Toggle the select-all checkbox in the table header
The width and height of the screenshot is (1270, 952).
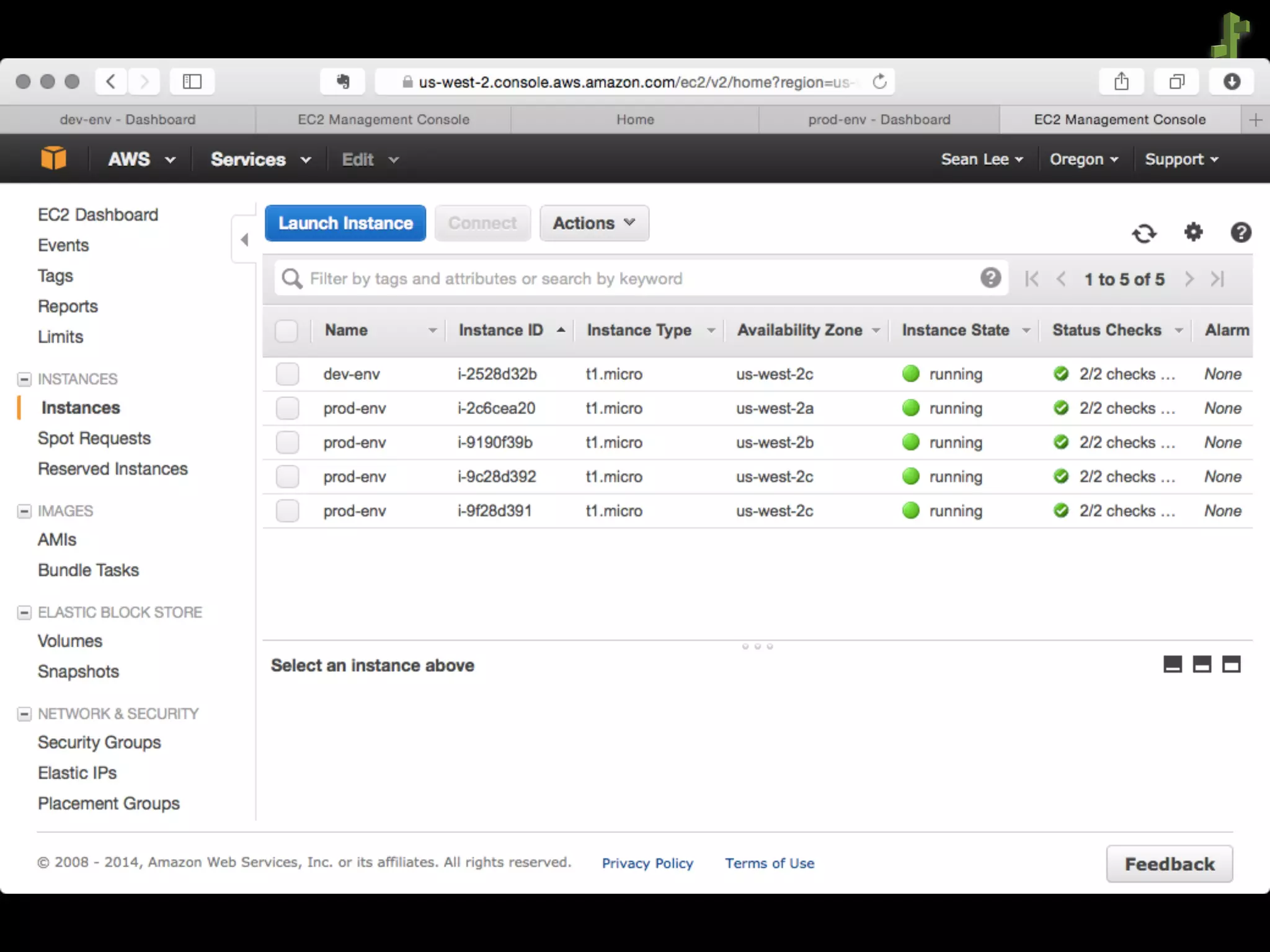pyautogui.click(x=286, y=330)
